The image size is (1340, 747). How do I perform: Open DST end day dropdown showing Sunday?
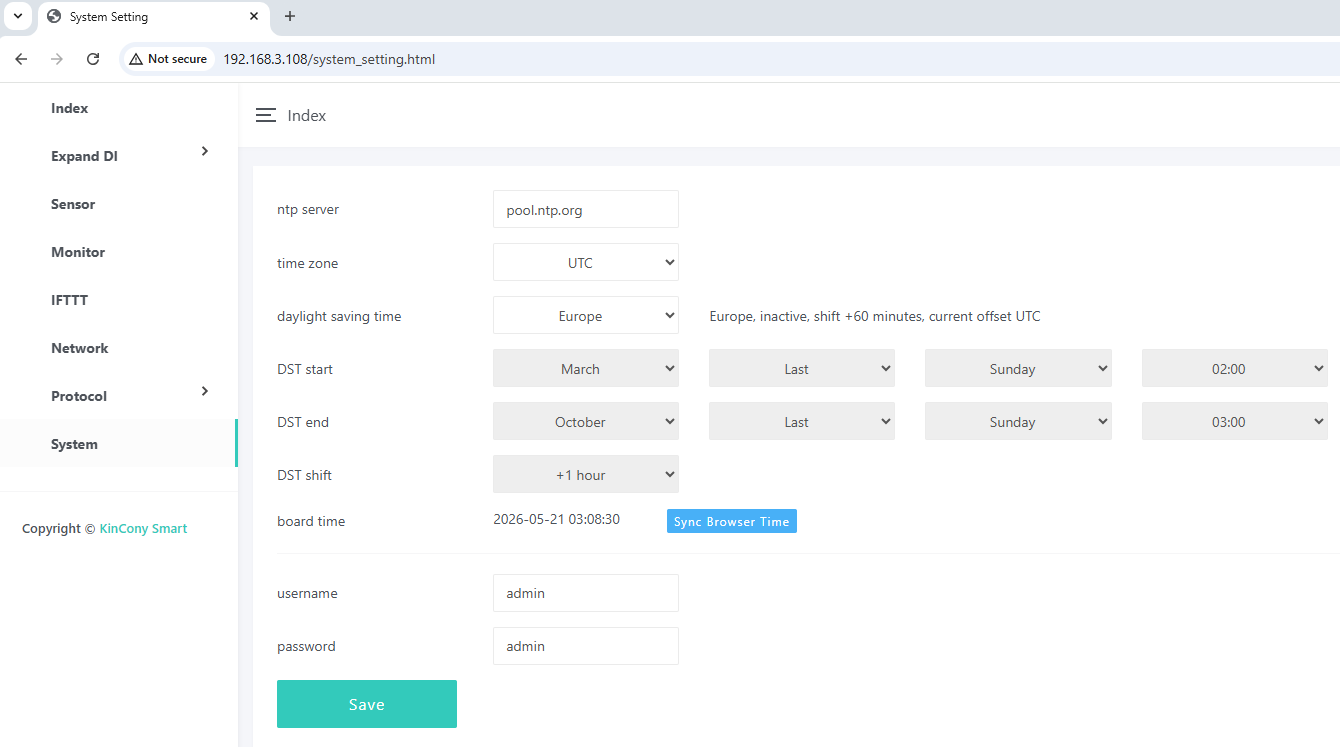tap(1018, 421)
